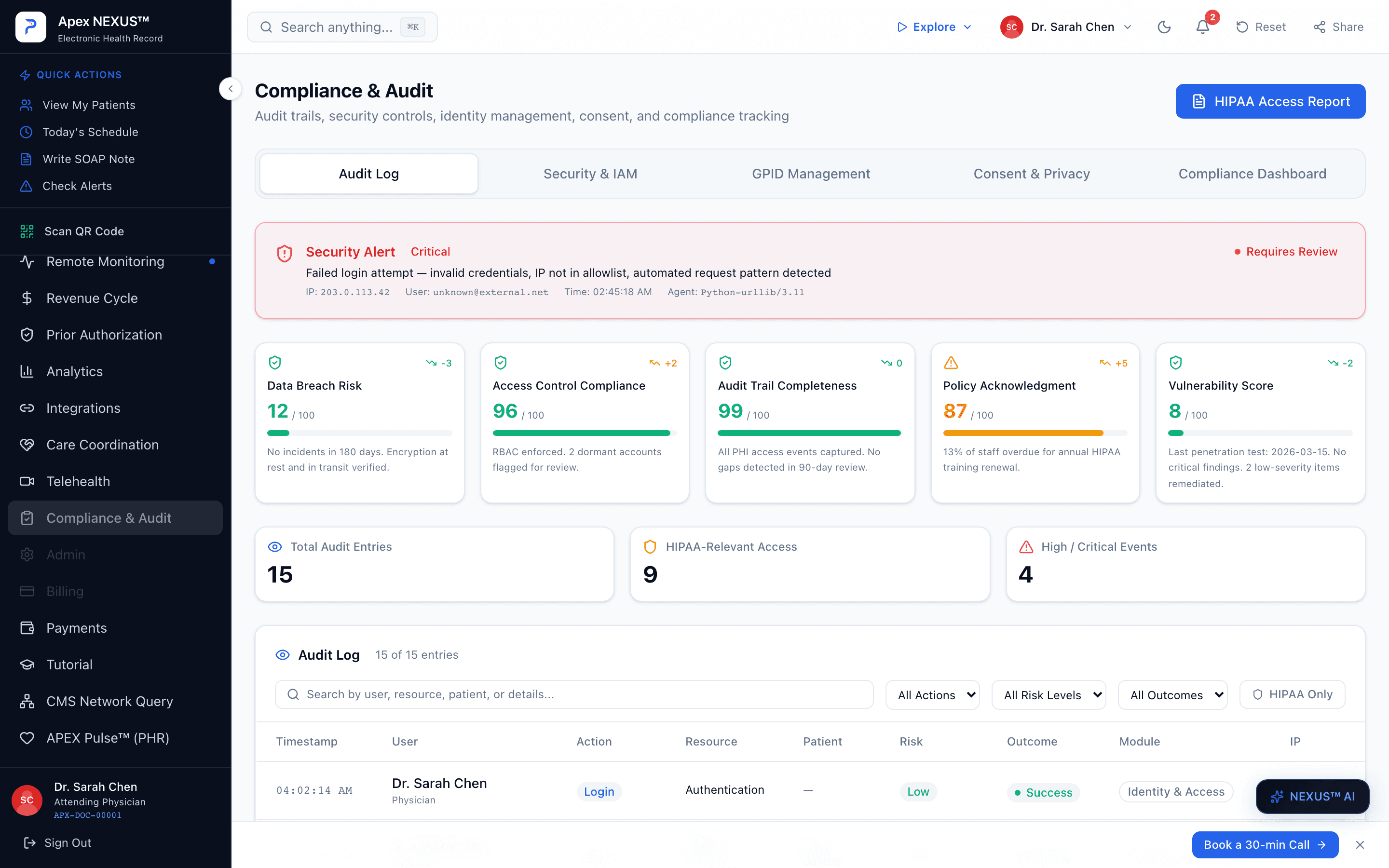1389x868 pixels.
Task: Switch to the Compliance Dashboard tab
Action: [x=1253, y=174]
